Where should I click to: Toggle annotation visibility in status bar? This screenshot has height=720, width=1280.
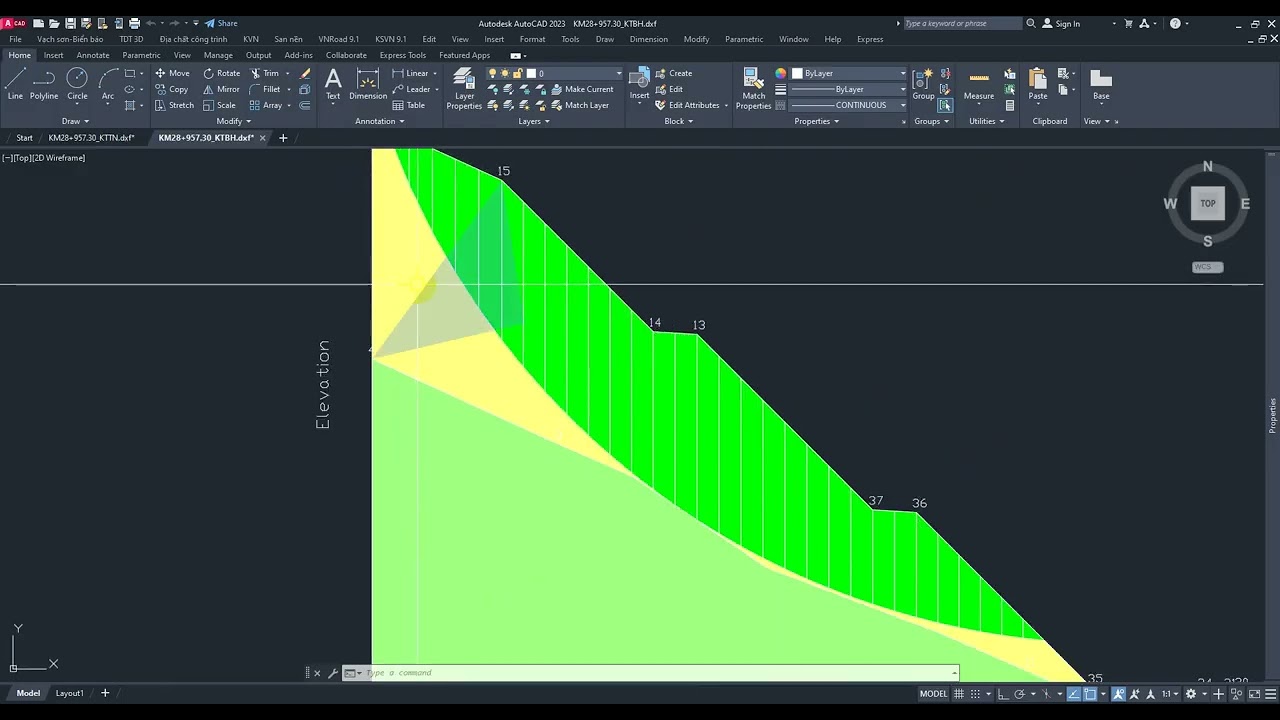pos(1119,694)
